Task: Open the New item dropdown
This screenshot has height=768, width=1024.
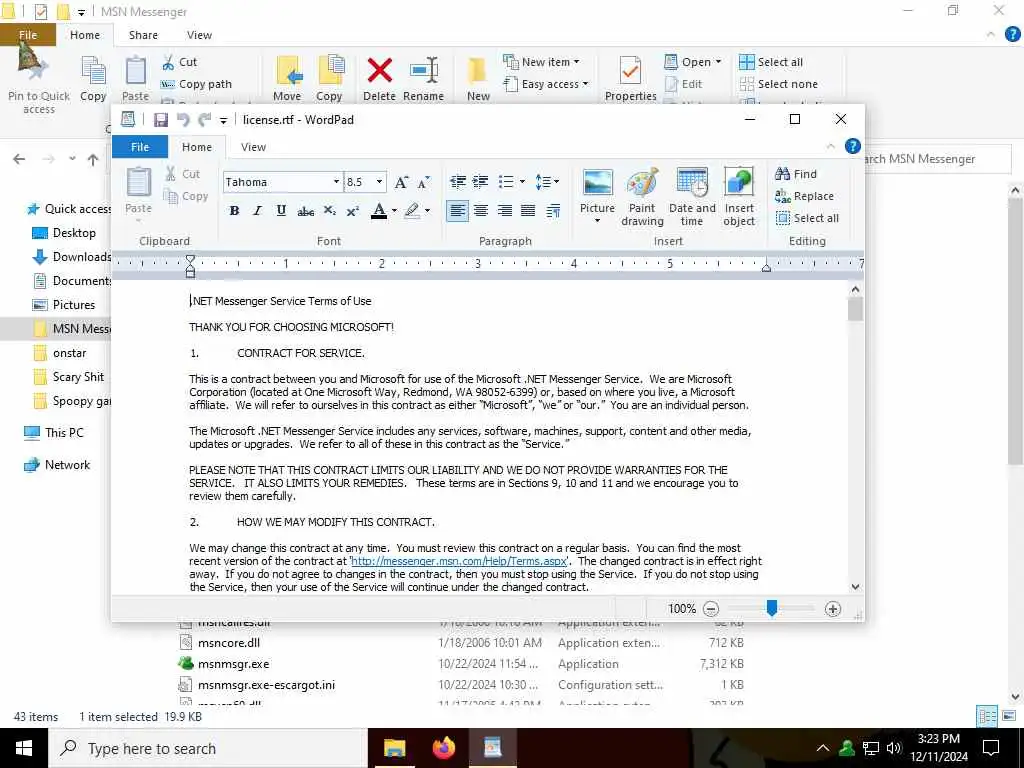Action: 541,62
